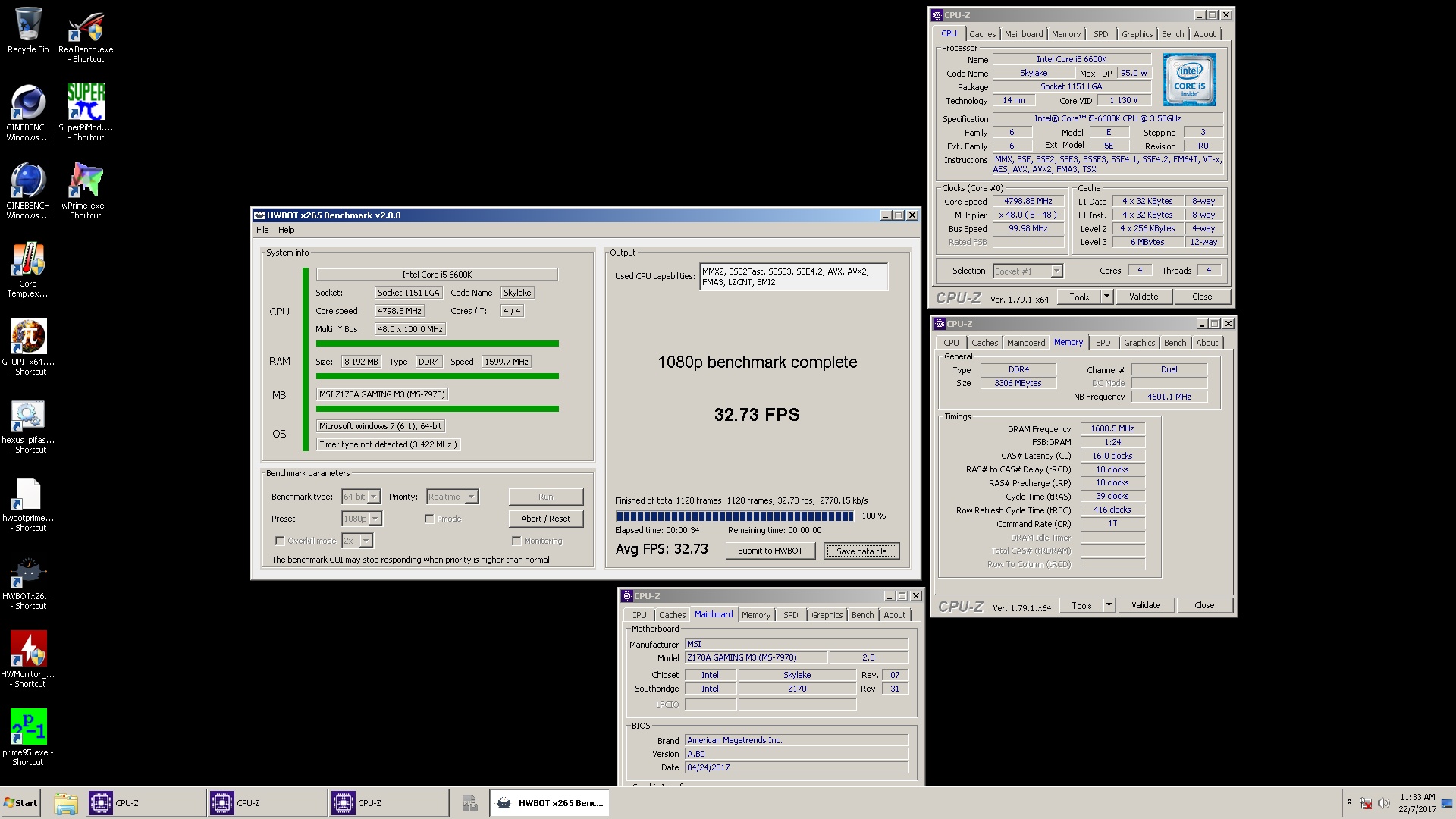Open the Priority Realtime dropdown
Screen dimensions: 1456x819
click(472, 497)
